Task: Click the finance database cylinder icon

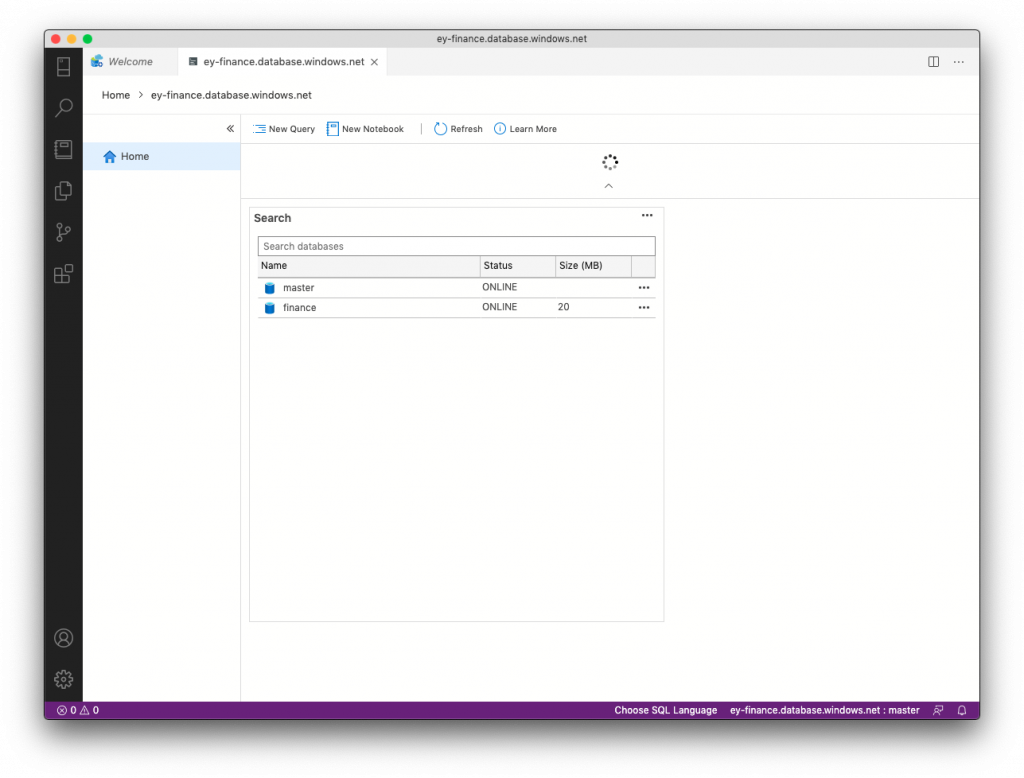Action: 270,308
